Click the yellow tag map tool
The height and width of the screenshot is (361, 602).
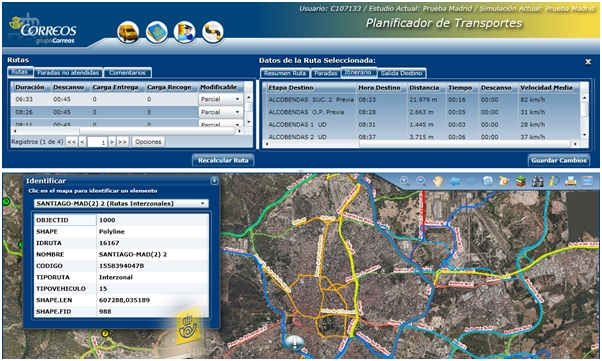pyautogui.click(x=504, y=181)
